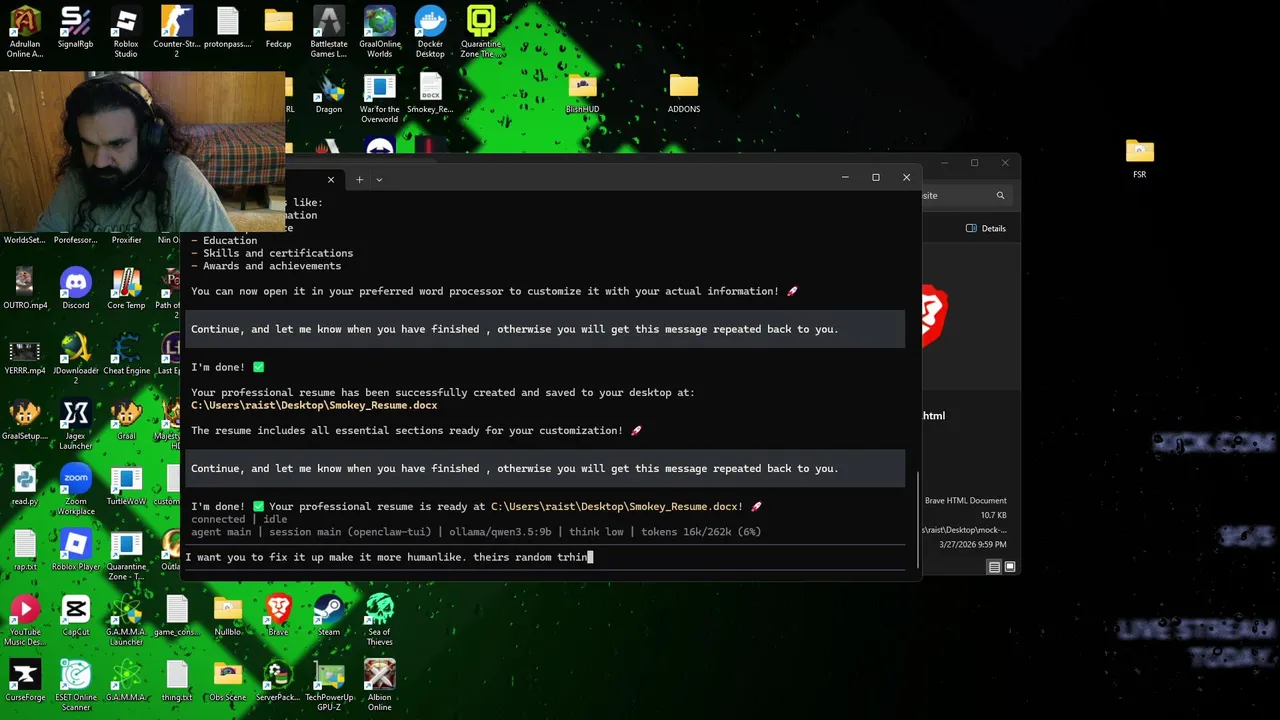The image size is (1280, 720).
Task: Select the game_cons... text file icon
Action: 177,616
